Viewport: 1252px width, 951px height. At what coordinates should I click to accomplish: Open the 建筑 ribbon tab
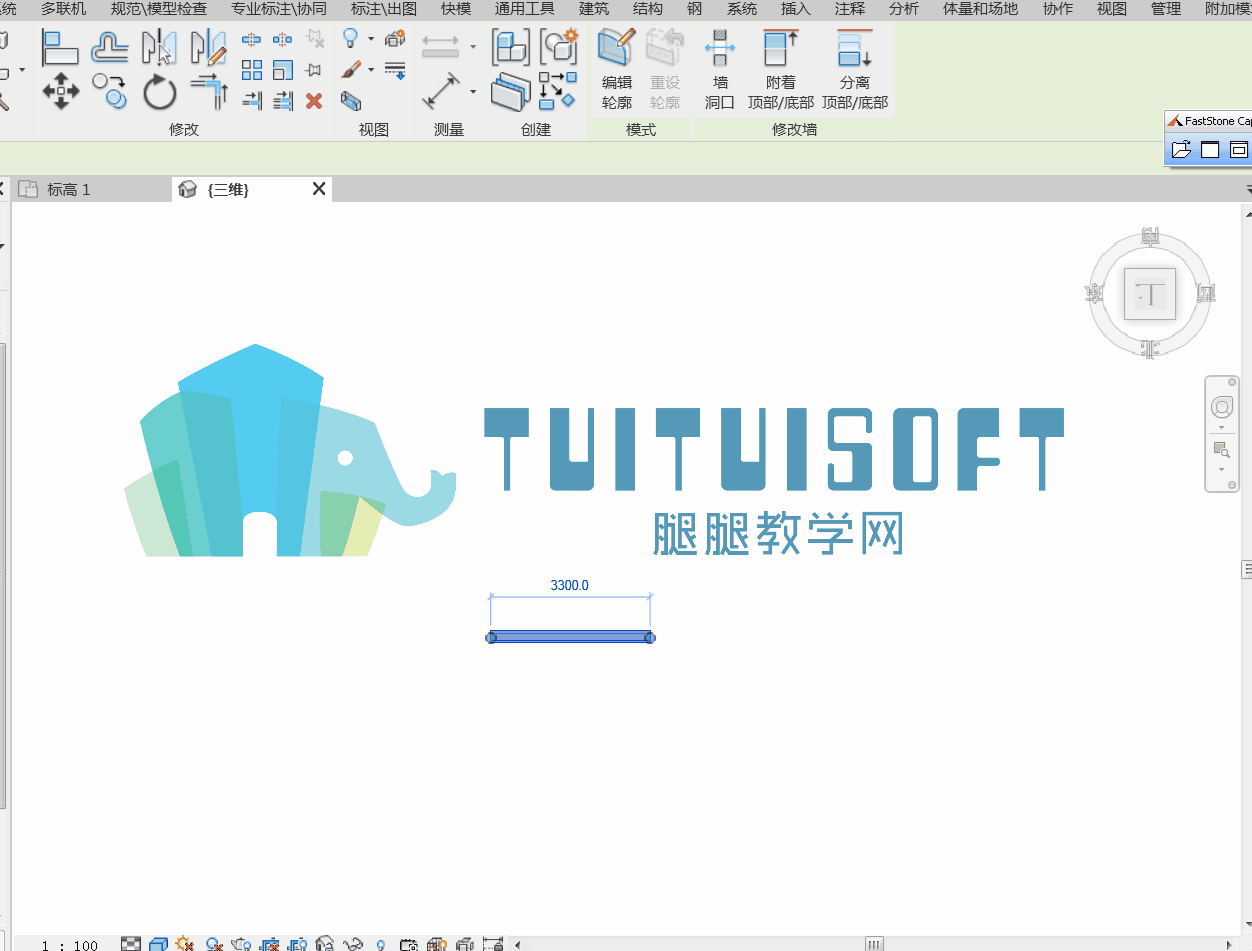coord(594,9)
